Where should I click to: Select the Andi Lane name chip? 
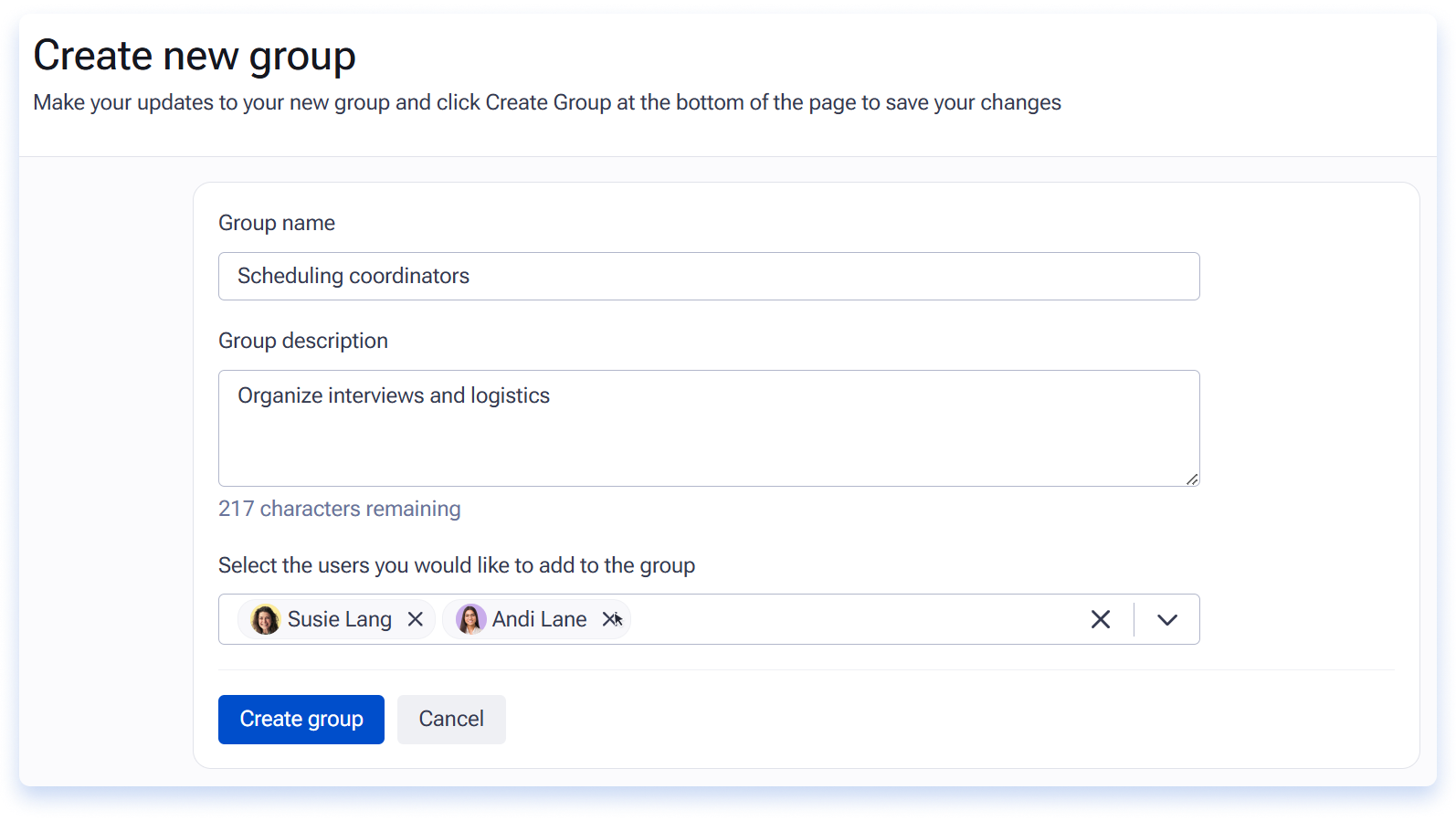[x=536, y=619]
